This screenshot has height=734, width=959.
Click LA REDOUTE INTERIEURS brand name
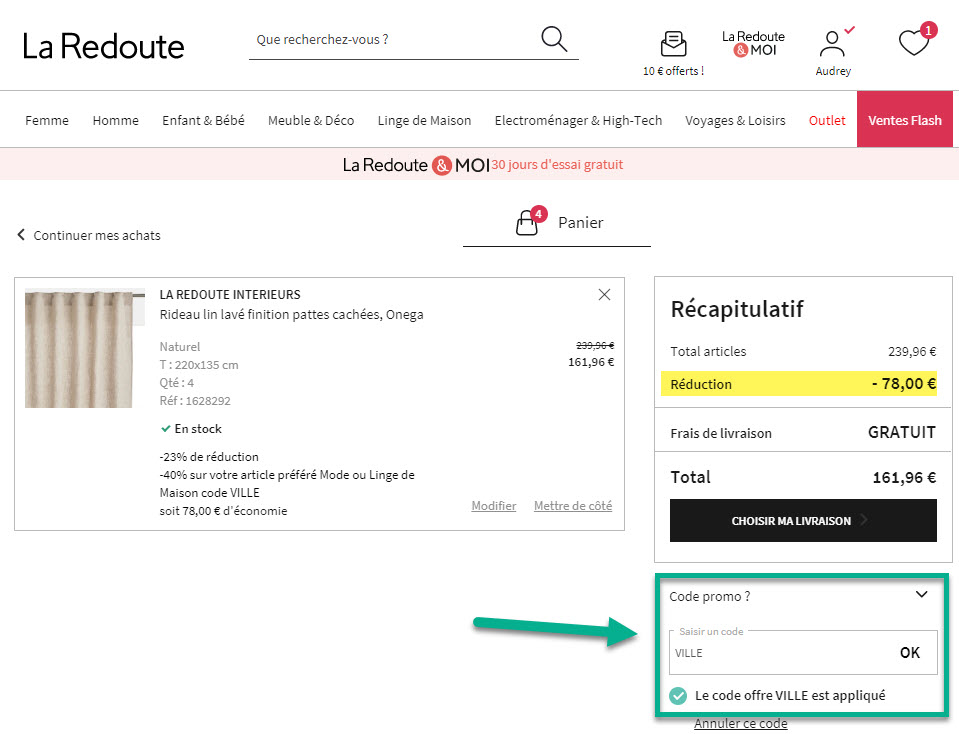(x=230, y=295)
